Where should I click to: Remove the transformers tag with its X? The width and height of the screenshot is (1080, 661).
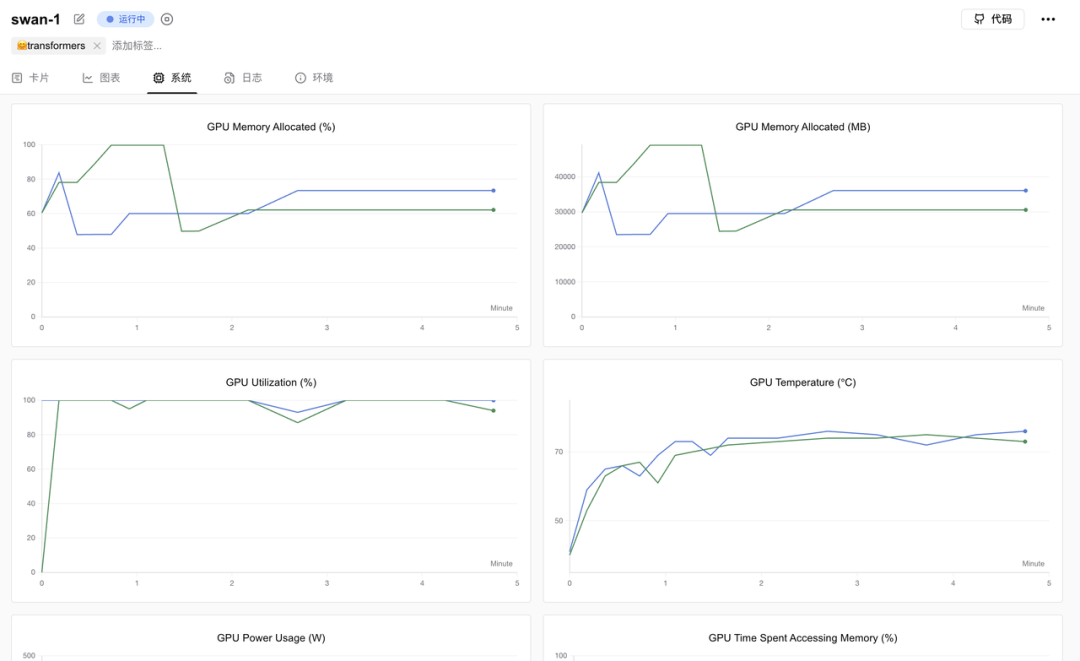(97, 46)
